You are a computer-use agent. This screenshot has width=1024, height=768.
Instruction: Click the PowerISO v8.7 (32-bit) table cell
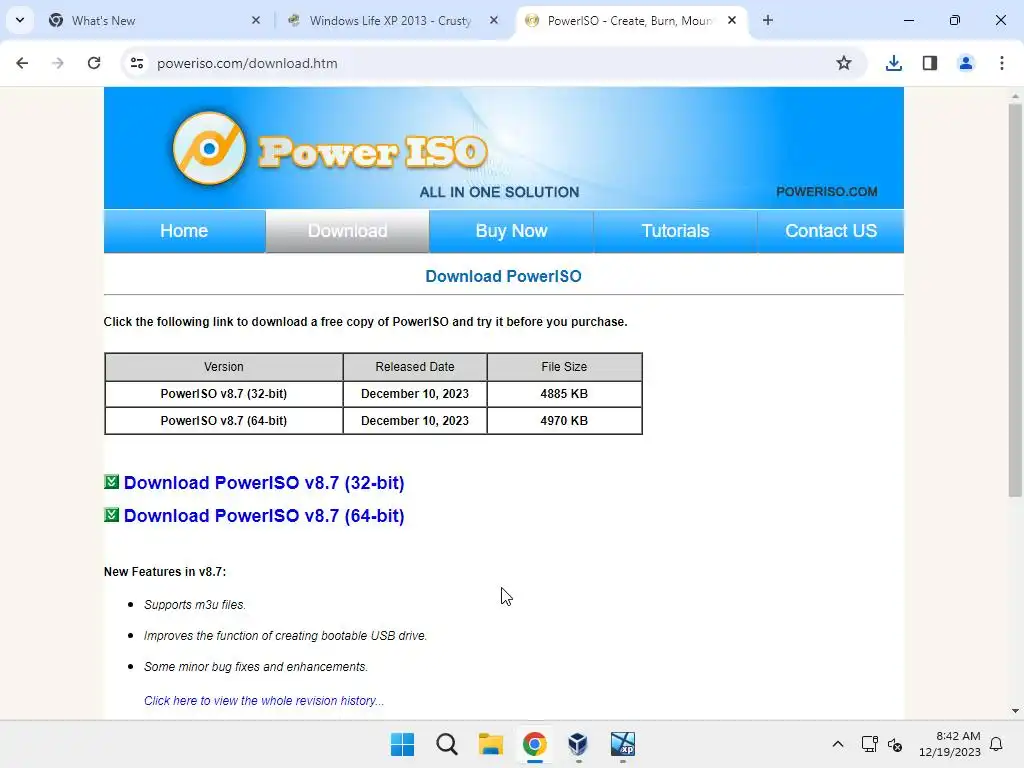(x=224, y=394)
